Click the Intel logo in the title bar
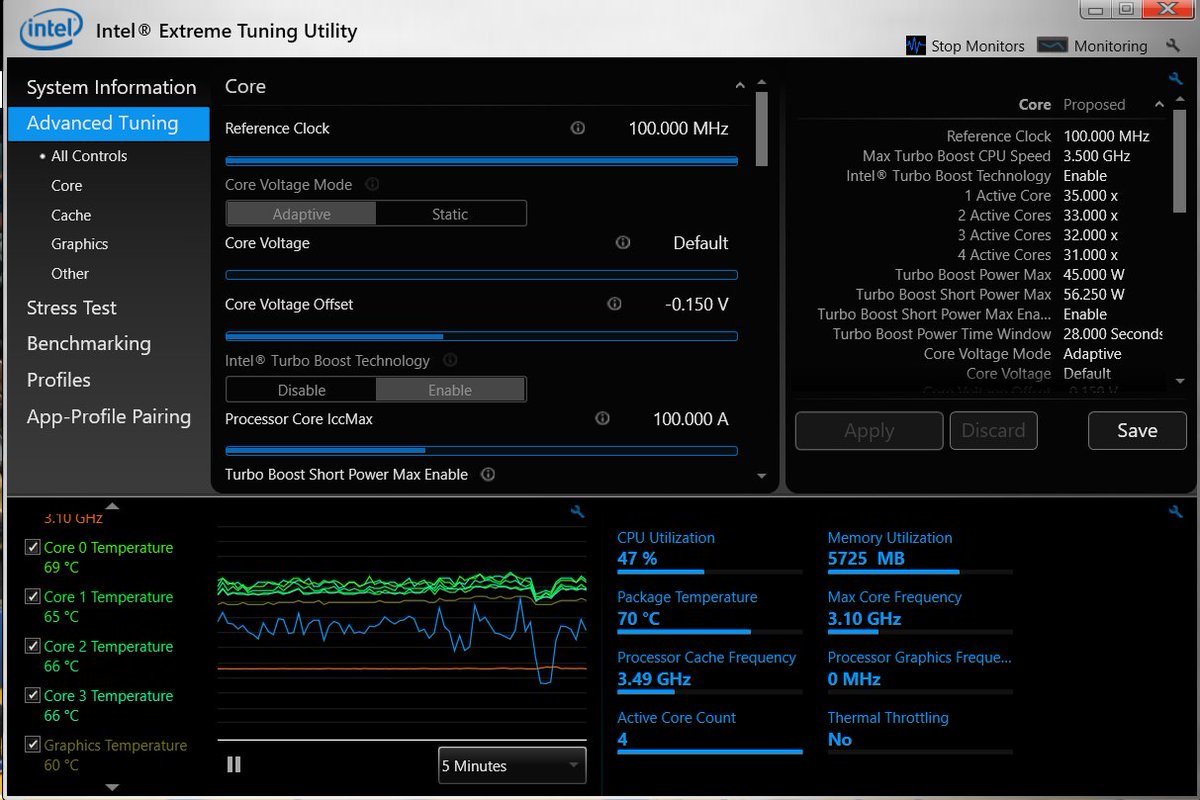The image size is (1200, 800). [x=50, y=30]
